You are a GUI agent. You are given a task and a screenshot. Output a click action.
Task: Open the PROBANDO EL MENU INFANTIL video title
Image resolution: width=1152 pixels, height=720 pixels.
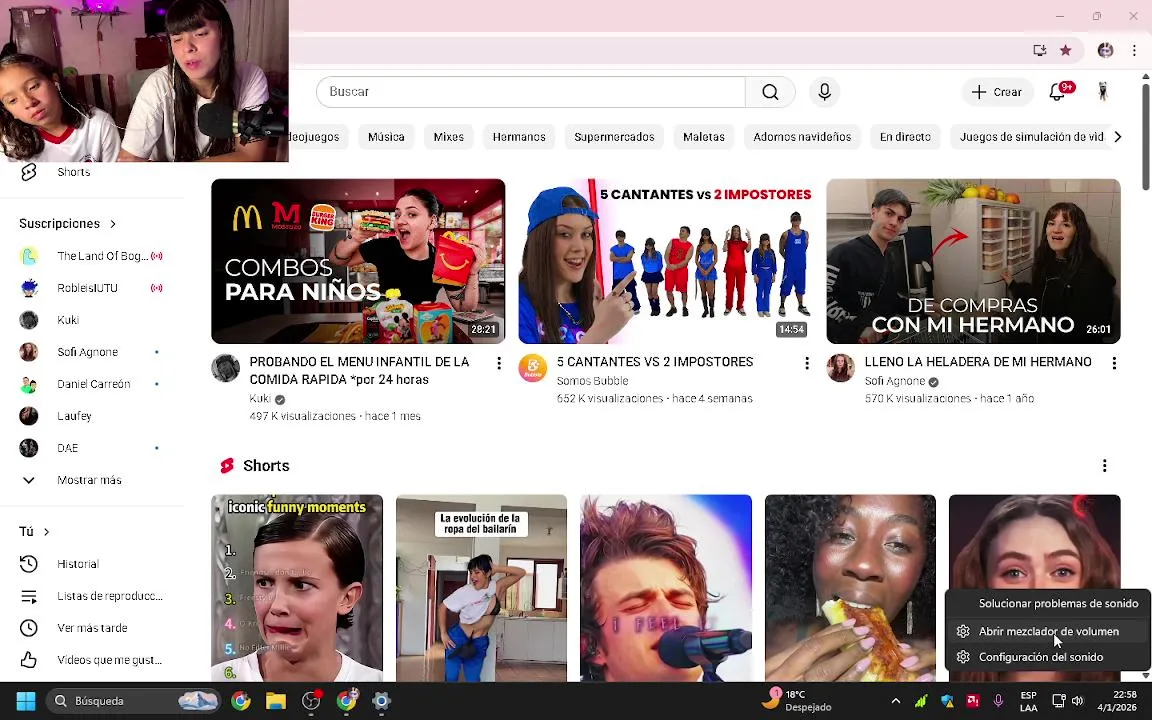click(x=359, y=371)
